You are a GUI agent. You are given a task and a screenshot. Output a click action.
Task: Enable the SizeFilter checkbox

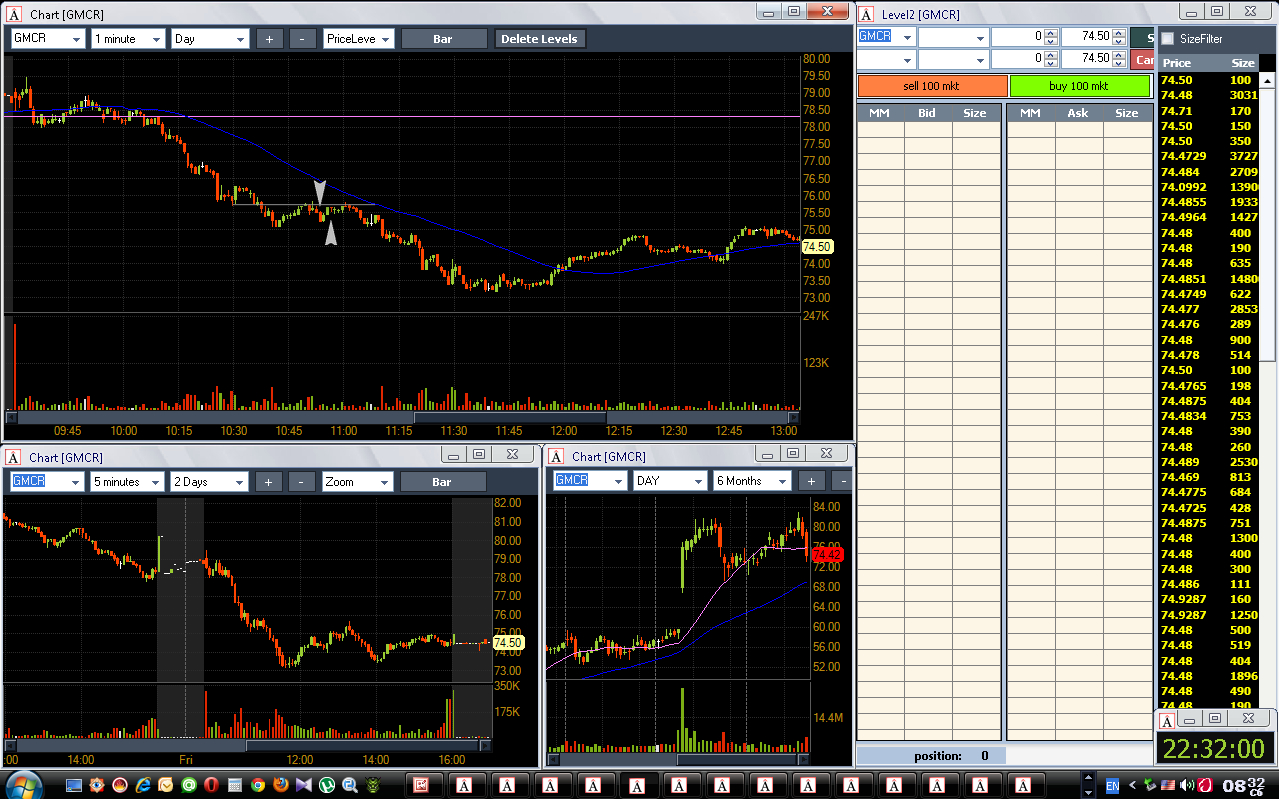pyautogui.click(x=1167, y=39)
